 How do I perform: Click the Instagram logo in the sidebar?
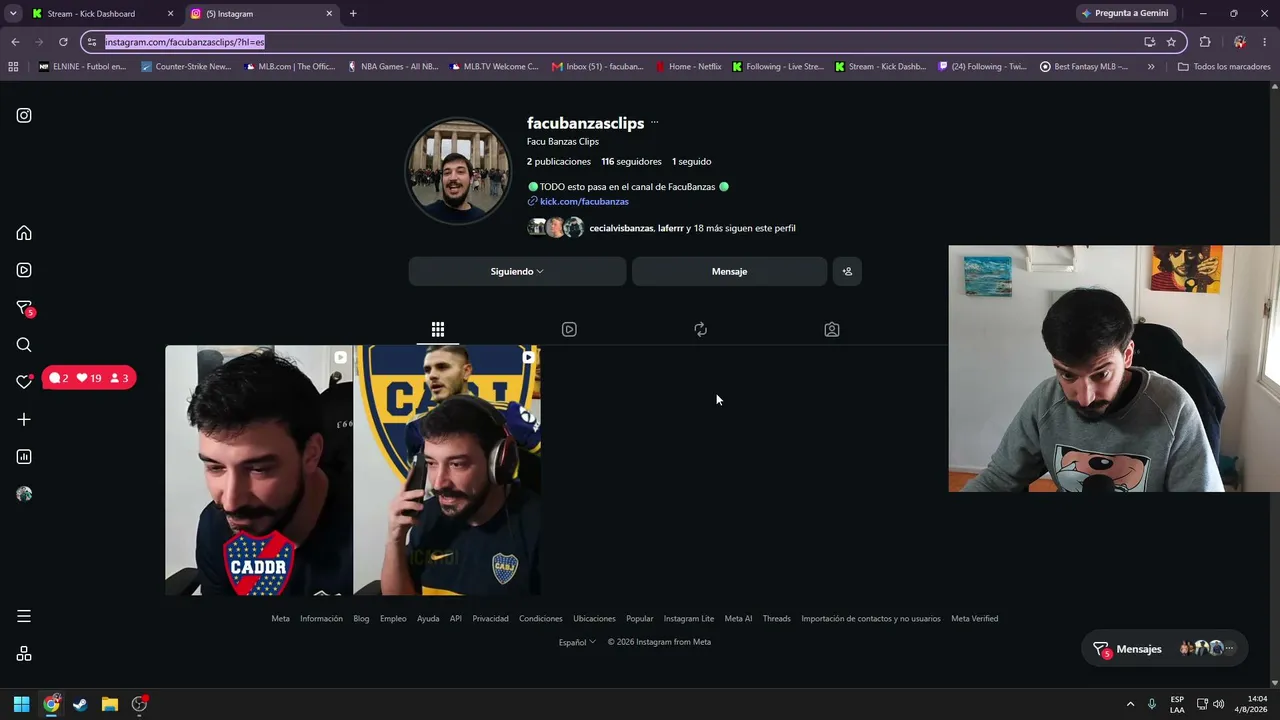point(24,115)
